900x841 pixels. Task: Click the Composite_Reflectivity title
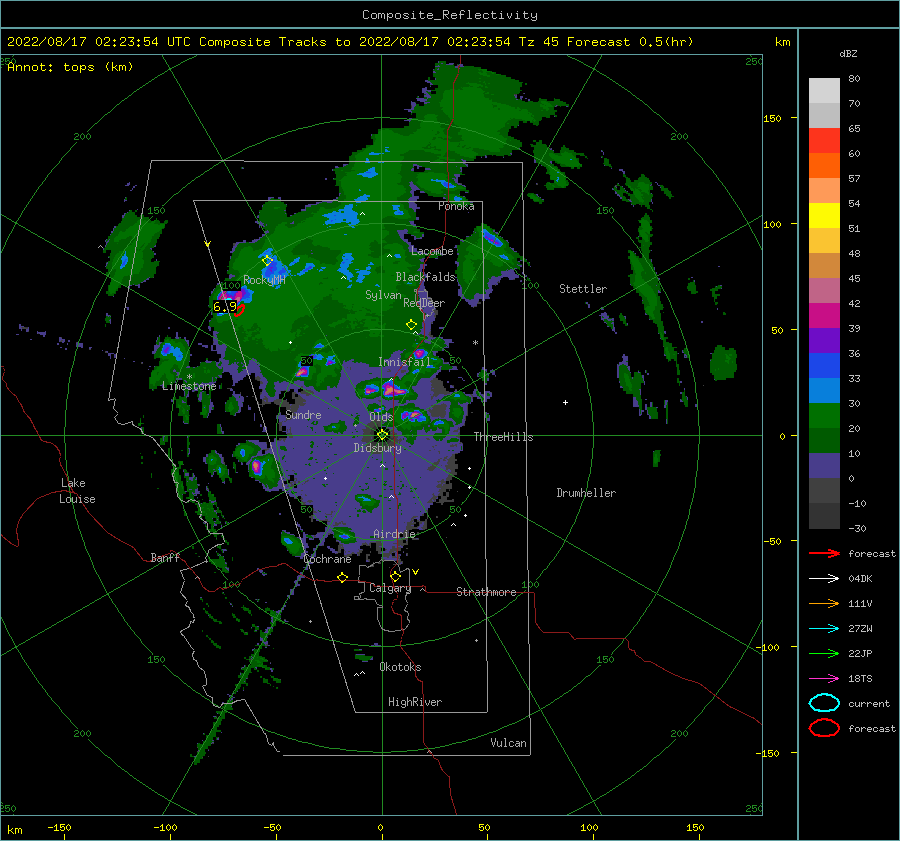(450, 15)
